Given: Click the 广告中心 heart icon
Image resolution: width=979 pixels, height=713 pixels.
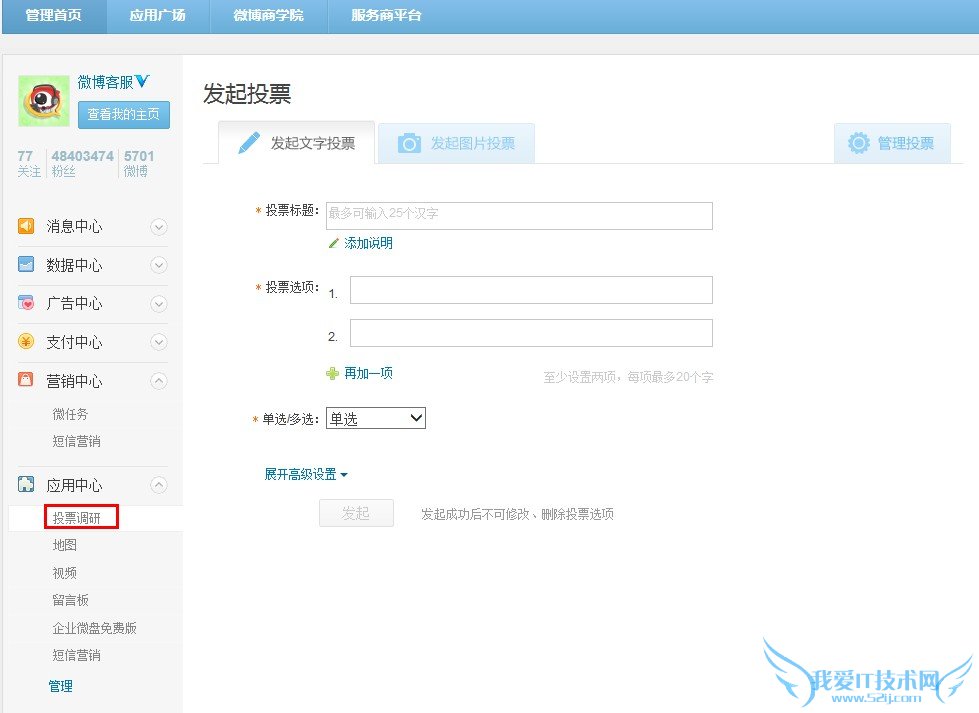Looking at the screenshot, I should pyautogui.click(x=26, y=303).
